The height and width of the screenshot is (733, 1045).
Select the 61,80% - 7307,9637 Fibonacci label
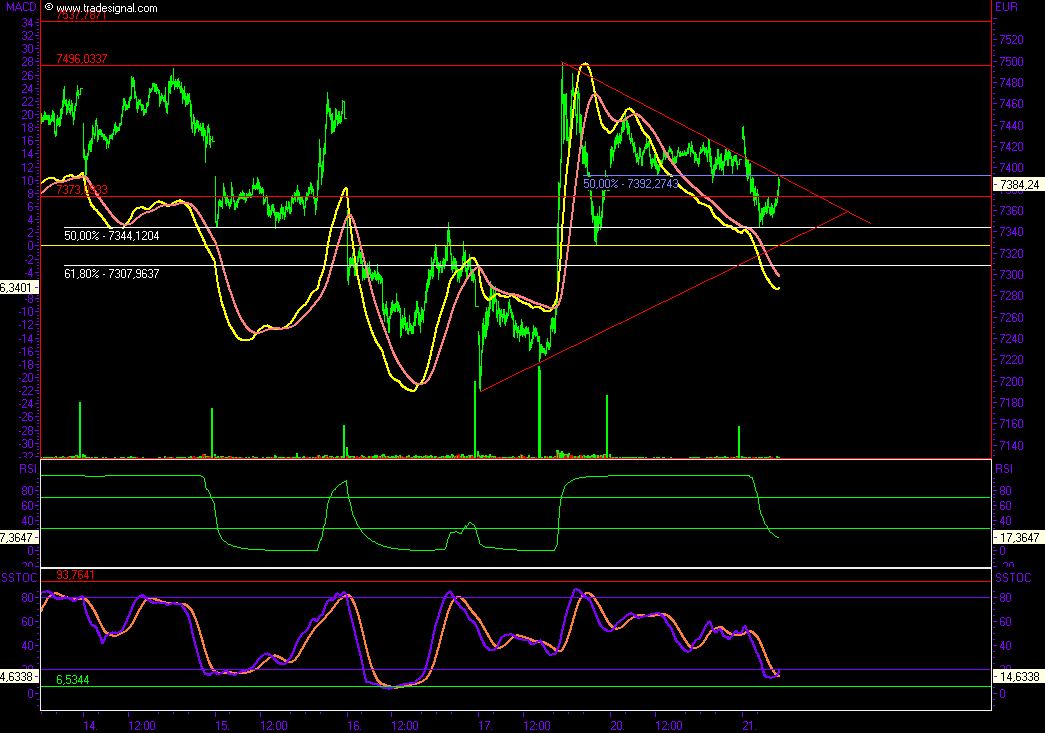click(x=111, y=273)
